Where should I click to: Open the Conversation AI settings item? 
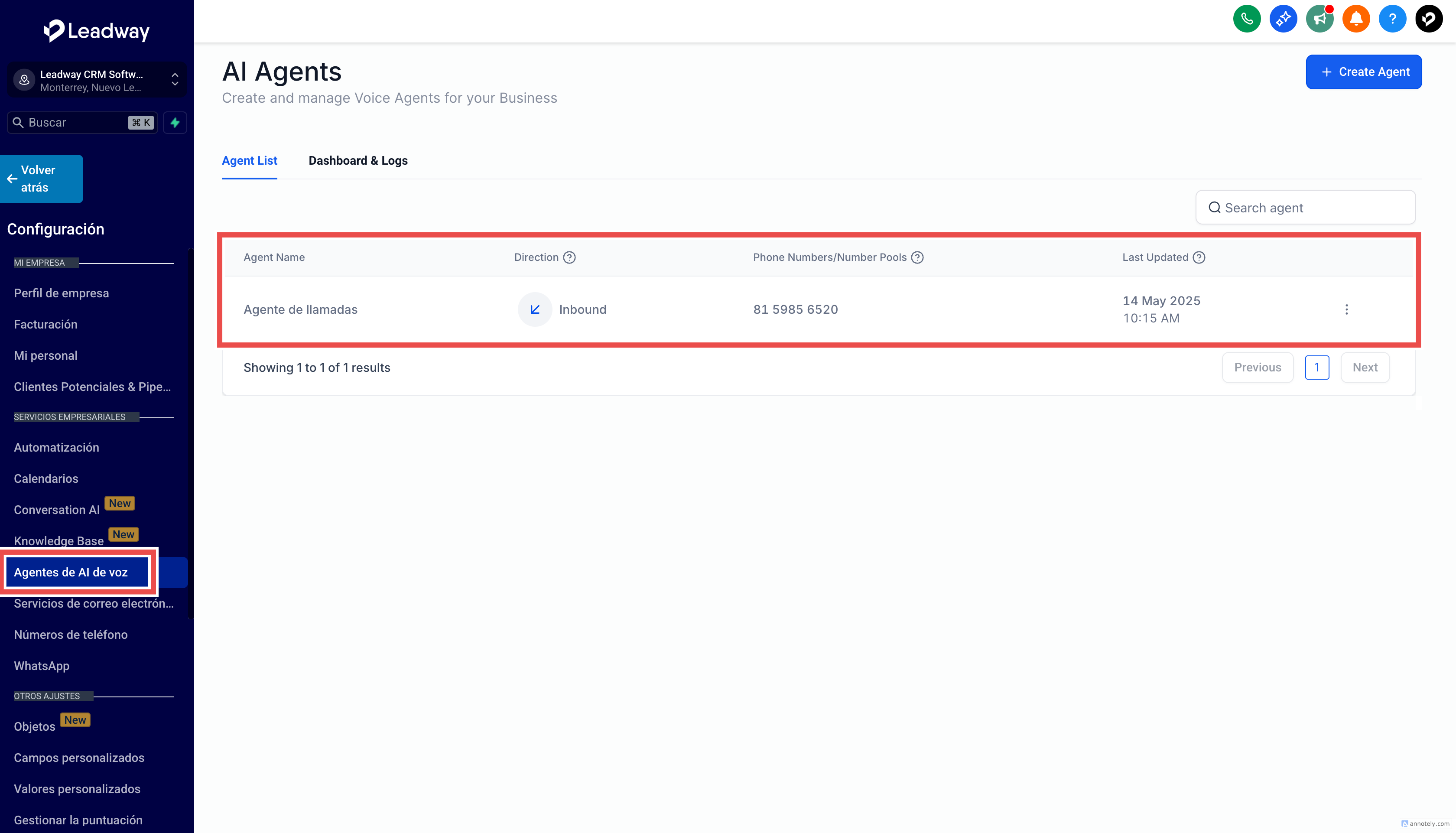57,510
